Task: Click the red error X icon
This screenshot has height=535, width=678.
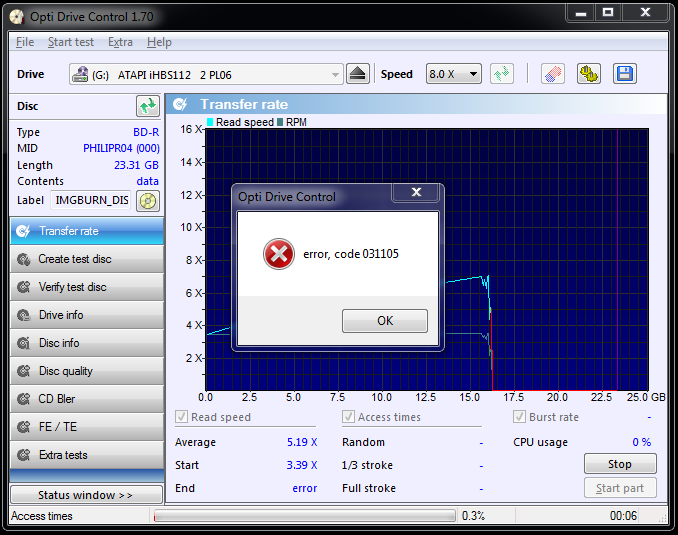Action: (x=279, y=254)
